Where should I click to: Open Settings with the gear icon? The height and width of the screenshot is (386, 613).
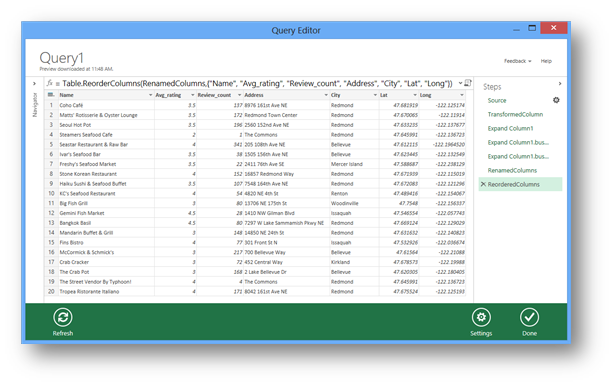pyautogui.click(x=481, y=317)
